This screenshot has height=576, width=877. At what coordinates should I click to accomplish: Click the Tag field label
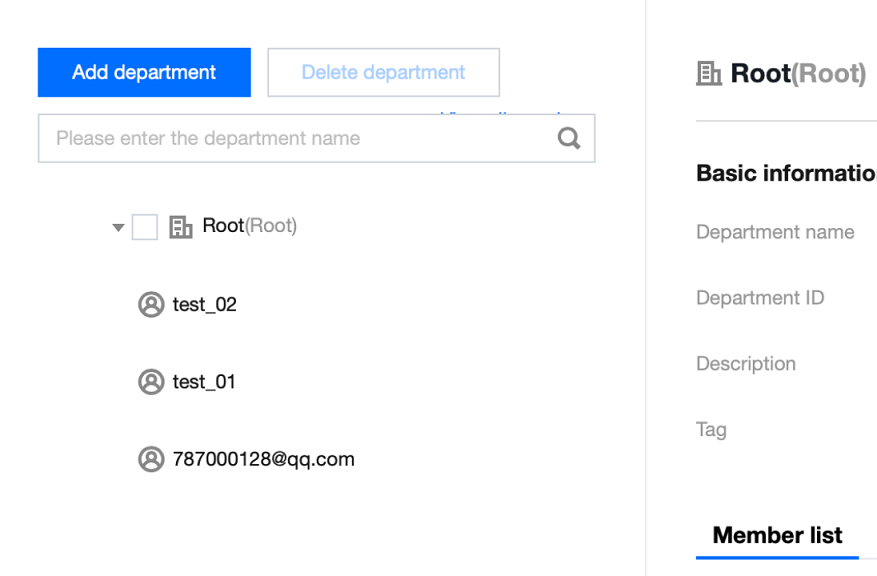711,430
